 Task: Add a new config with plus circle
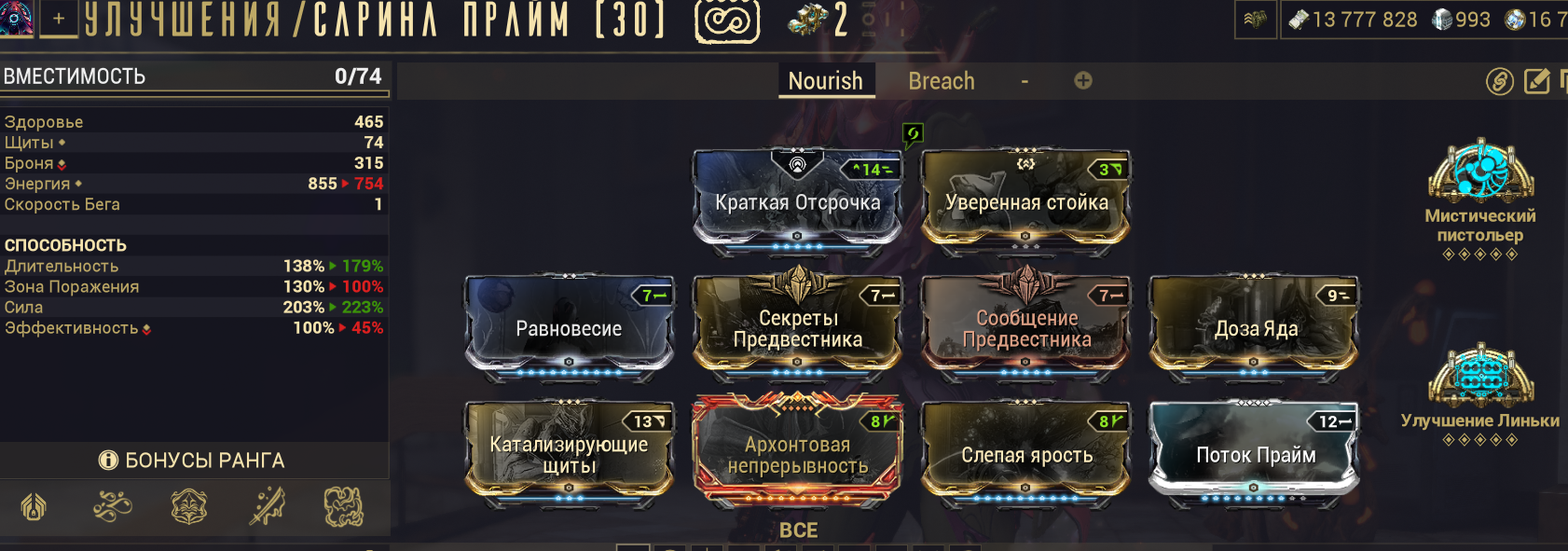coord(1082,81)
